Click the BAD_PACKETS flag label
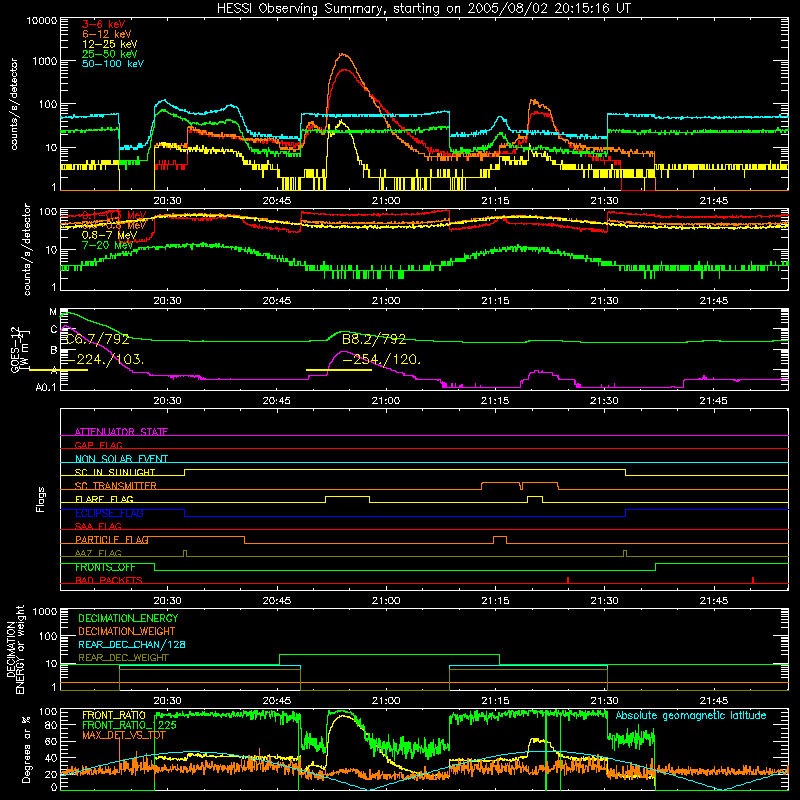Viewport: 800px width, 800px height. coord(109,580)
